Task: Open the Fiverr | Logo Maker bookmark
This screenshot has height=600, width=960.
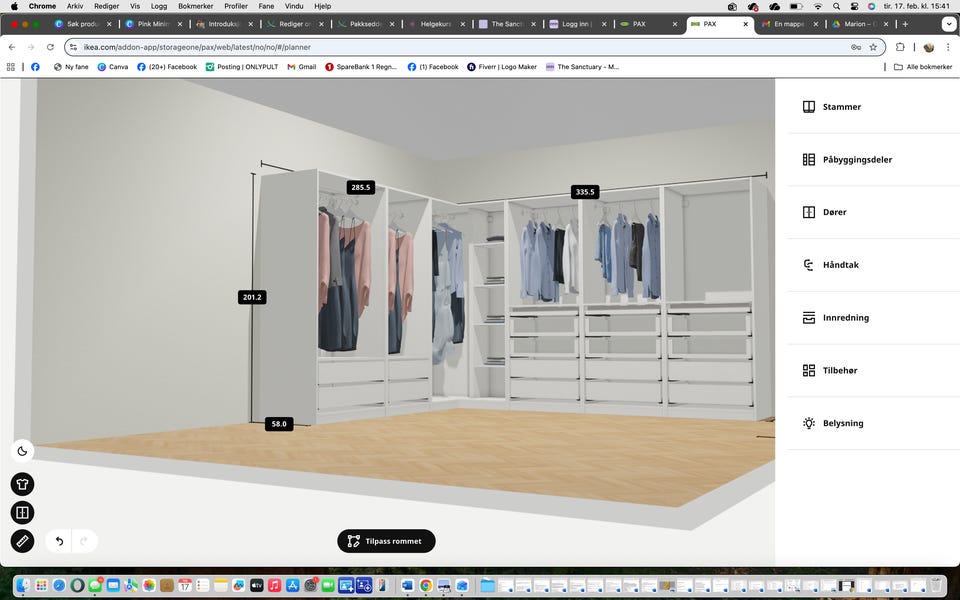Action: 502,67
